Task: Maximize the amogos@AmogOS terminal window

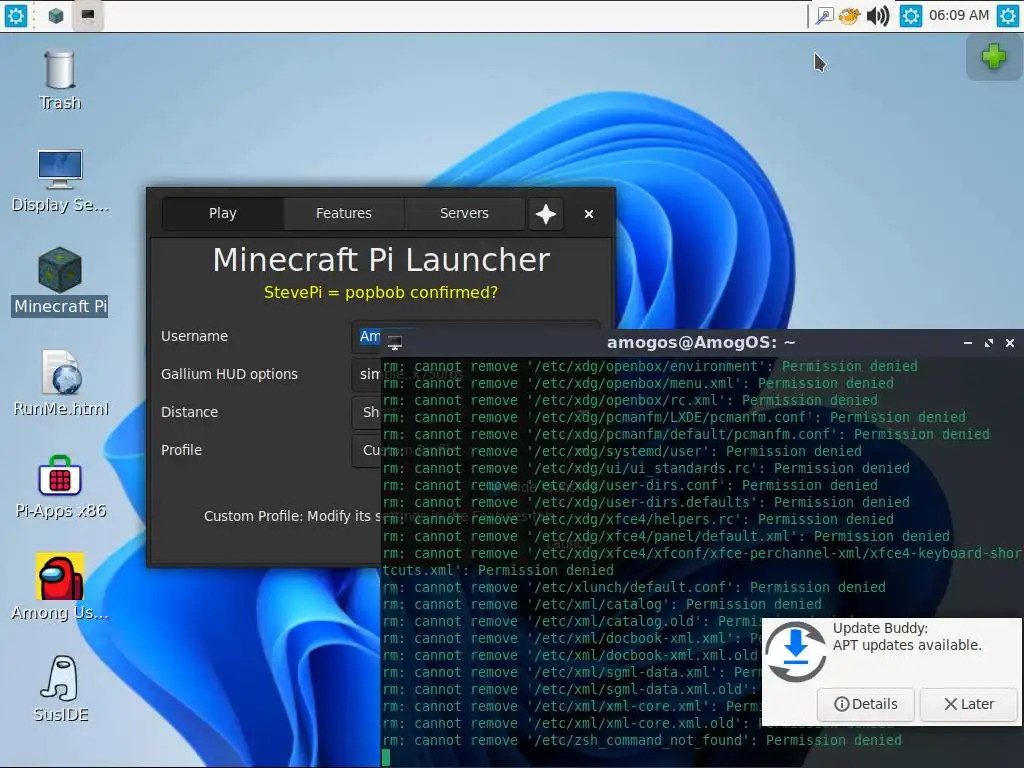Action: (989, 343)
